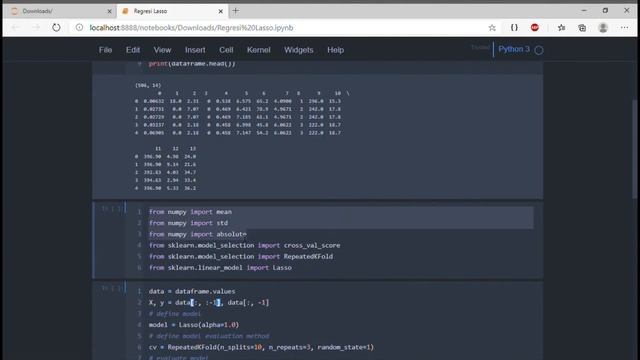Open the Help menu
640x360 pixels.
pyautogui.click(x=336, y=50)
